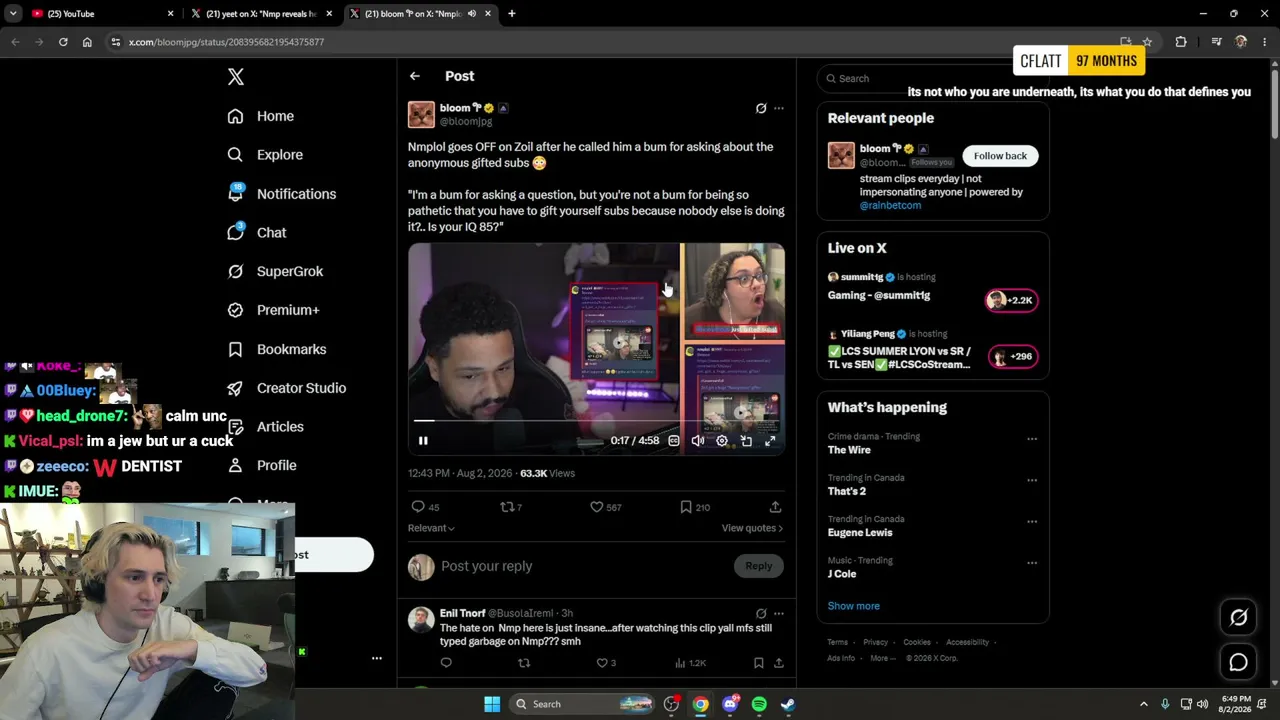Open the browser extensions menu
This screenshot has height=720, width=1280.
tap(1181, 42)
